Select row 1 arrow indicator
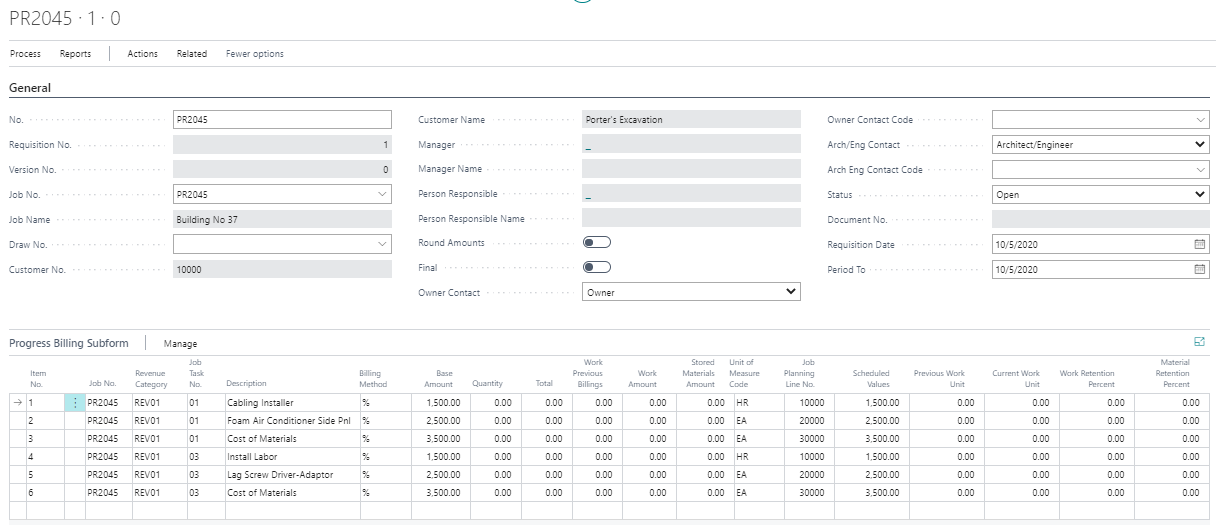1216x526 pixels. tap(16, 402)
